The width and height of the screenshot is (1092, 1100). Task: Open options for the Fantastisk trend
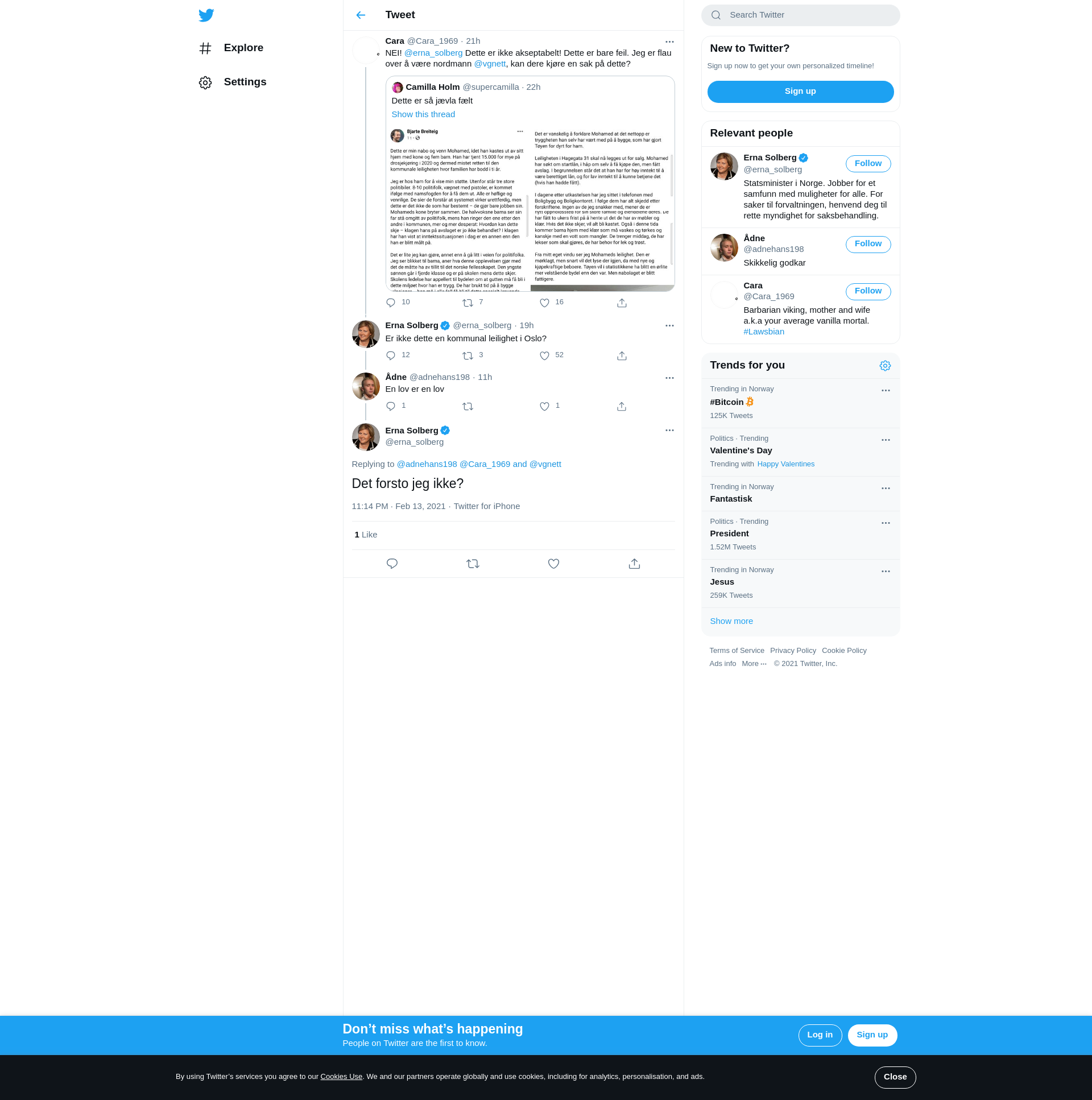point(886,489)
